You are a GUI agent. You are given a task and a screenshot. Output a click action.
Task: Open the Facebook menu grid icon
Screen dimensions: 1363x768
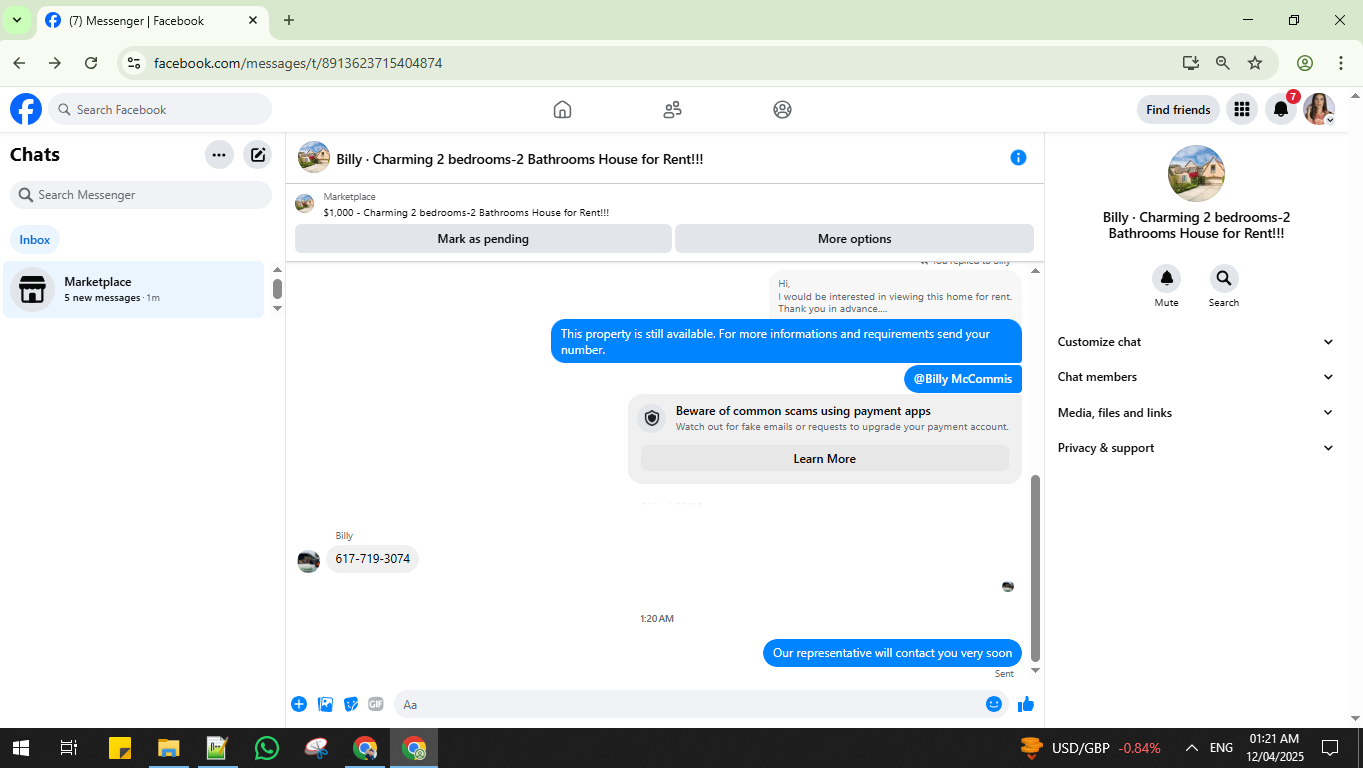1242,109
